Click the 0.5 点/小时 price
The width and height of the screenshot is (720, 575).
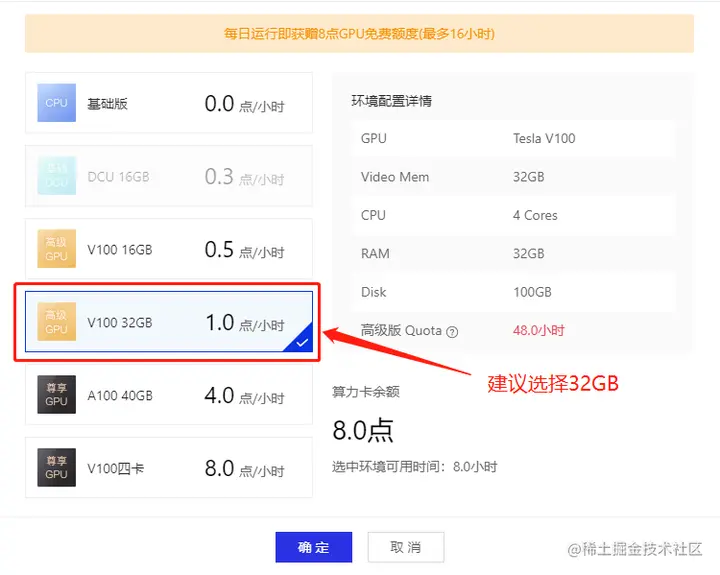pyautogui.click(x=245, y=250)
